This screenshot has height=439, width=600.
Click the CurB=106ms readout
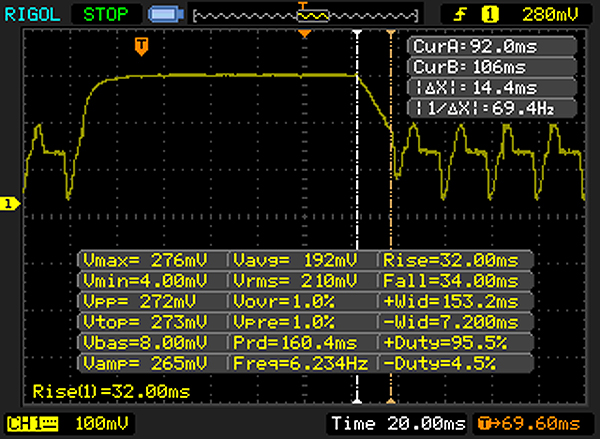(x=492, y=67)
